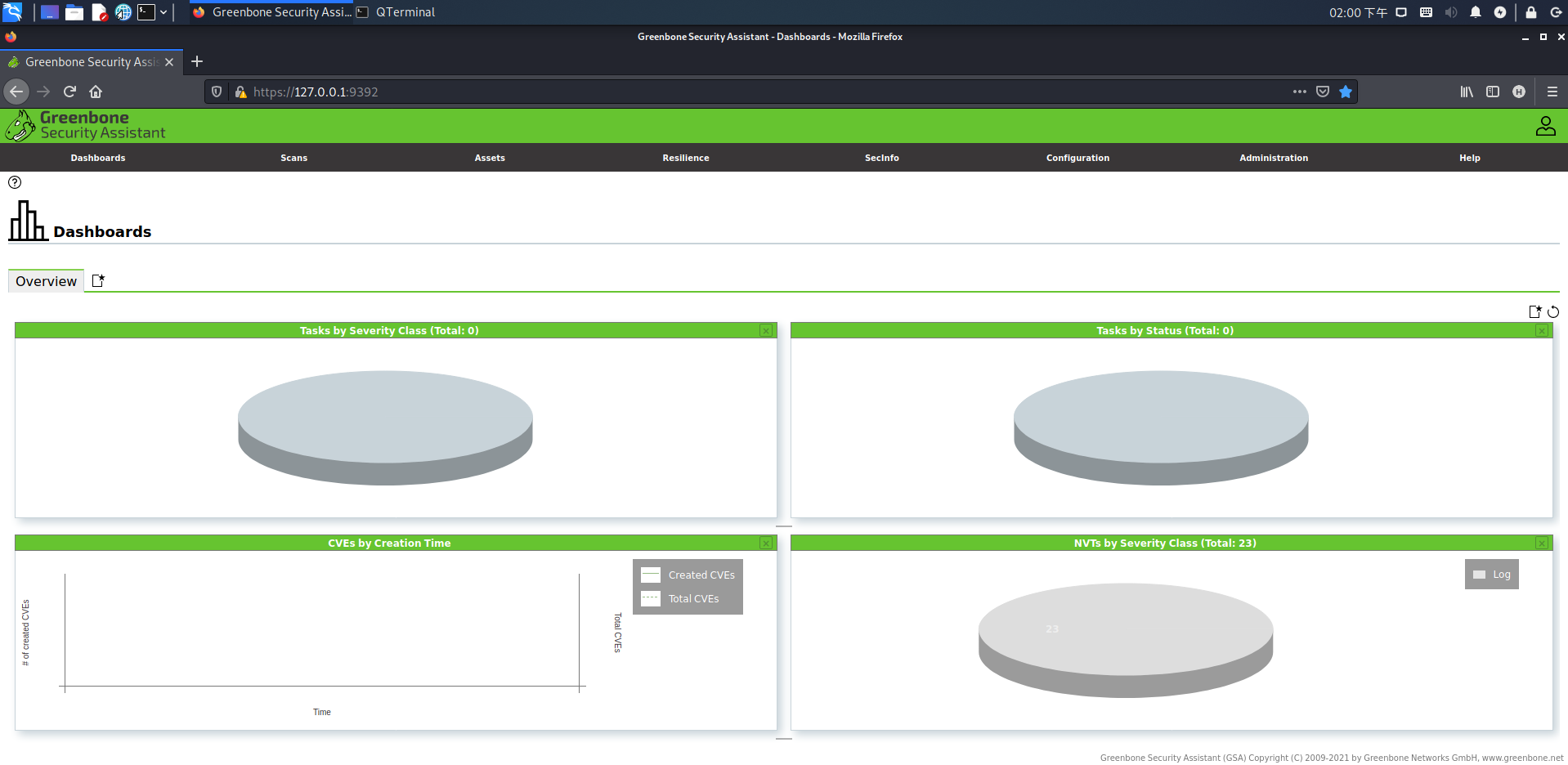Open page actions three-dots menu
The height and width of the screenshot is (765, 1568).
coord(1300,92)
